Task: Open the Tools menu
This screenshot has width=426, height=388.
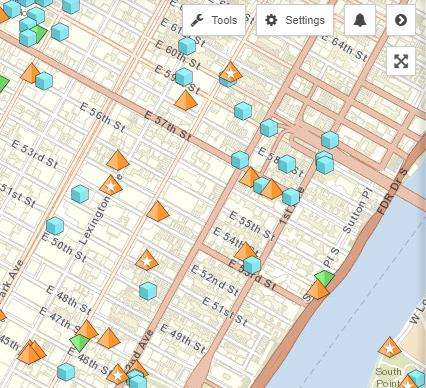Action: pyautogui.click(x=214, y=20)
